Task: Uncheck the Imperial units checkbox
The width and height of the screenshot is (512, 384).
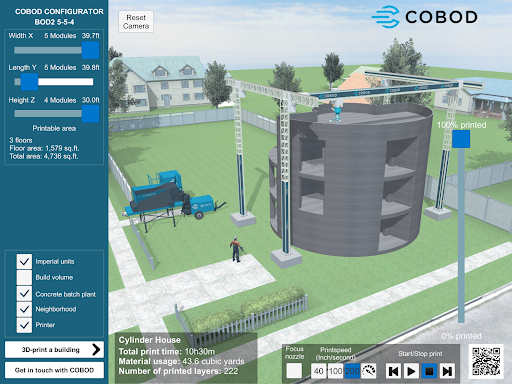Action: pos(24,262)
